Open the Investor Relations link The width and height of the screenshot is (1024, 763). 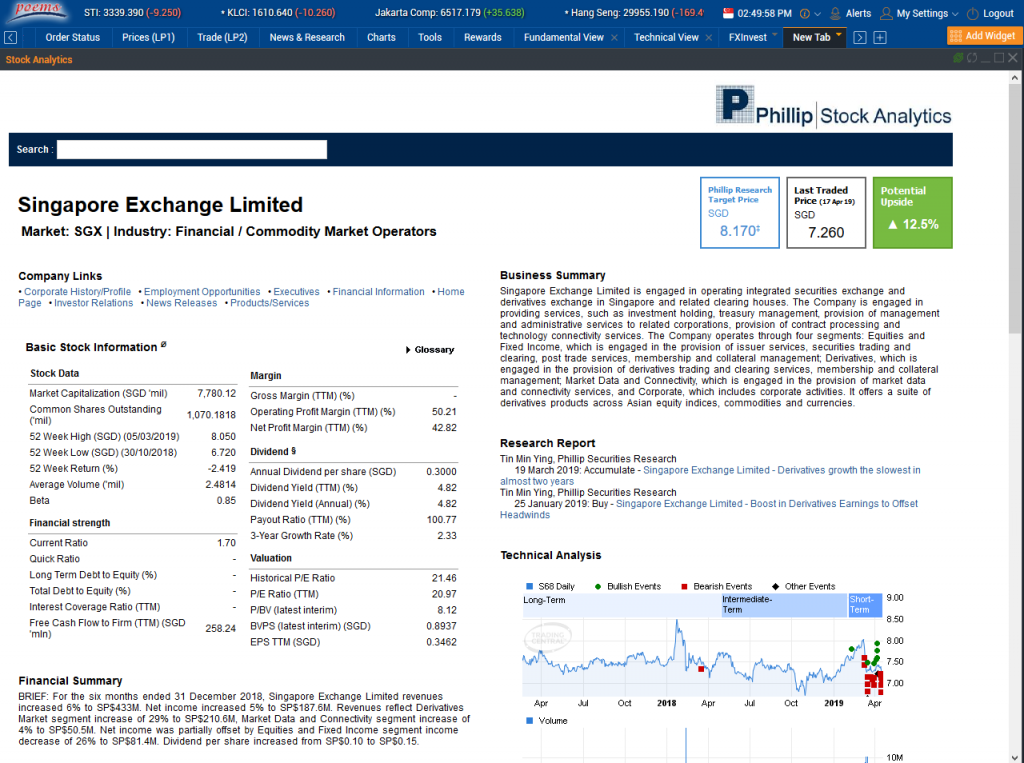(93, 303)
